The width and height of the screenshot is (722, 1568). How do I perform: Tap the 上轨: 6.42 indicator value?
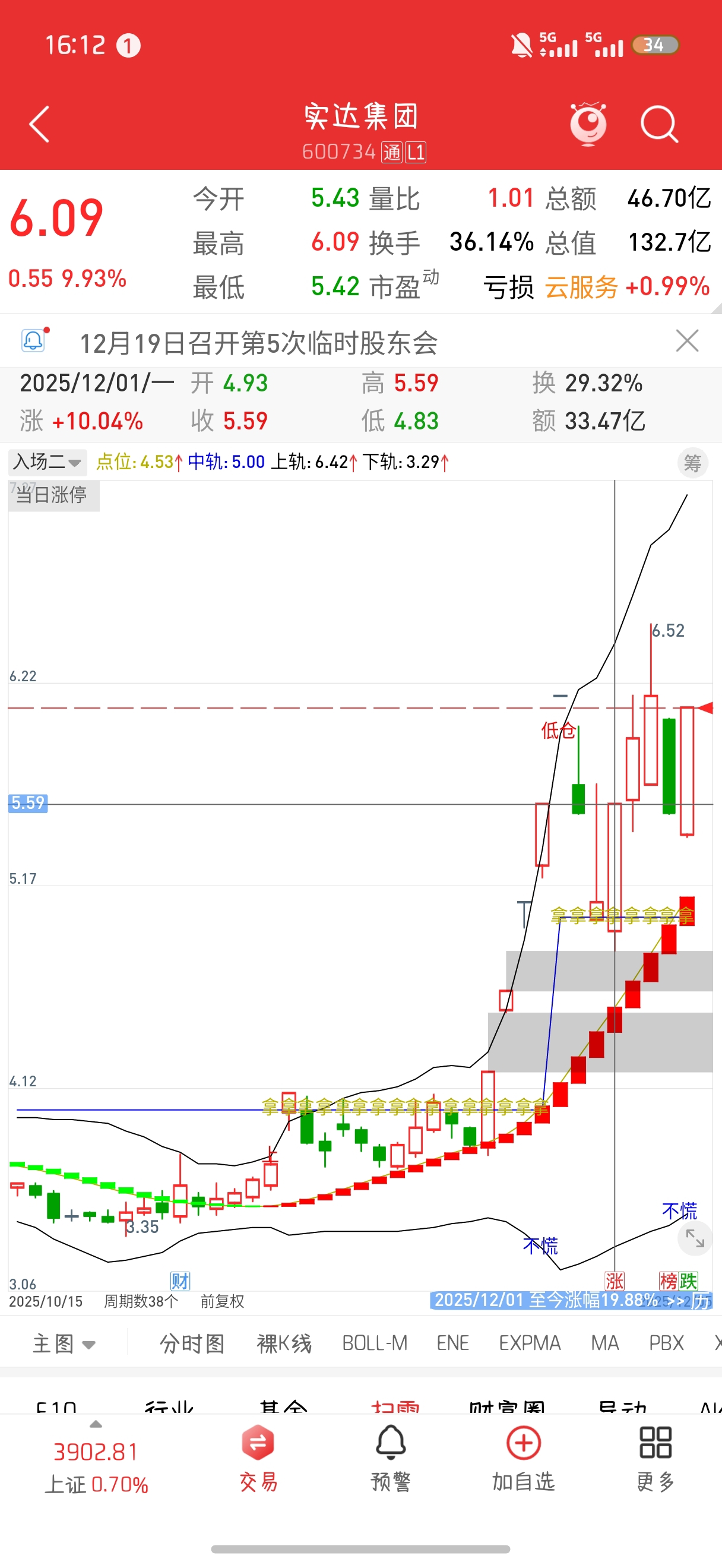tap(314, 462)
